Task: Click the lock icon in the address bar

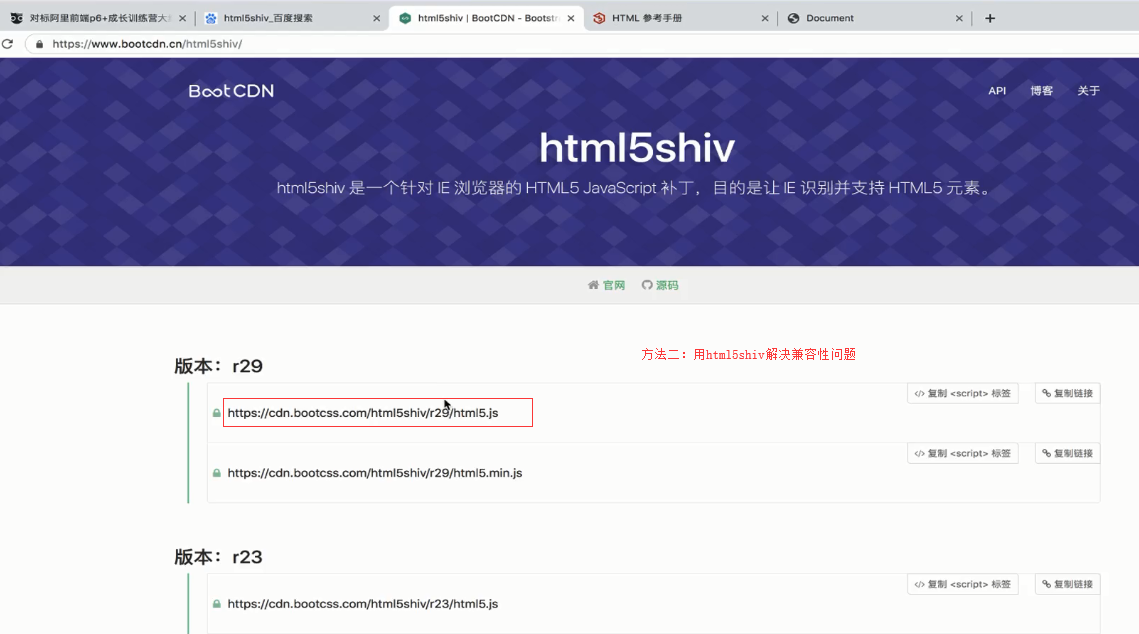Action: pos(39,44)
